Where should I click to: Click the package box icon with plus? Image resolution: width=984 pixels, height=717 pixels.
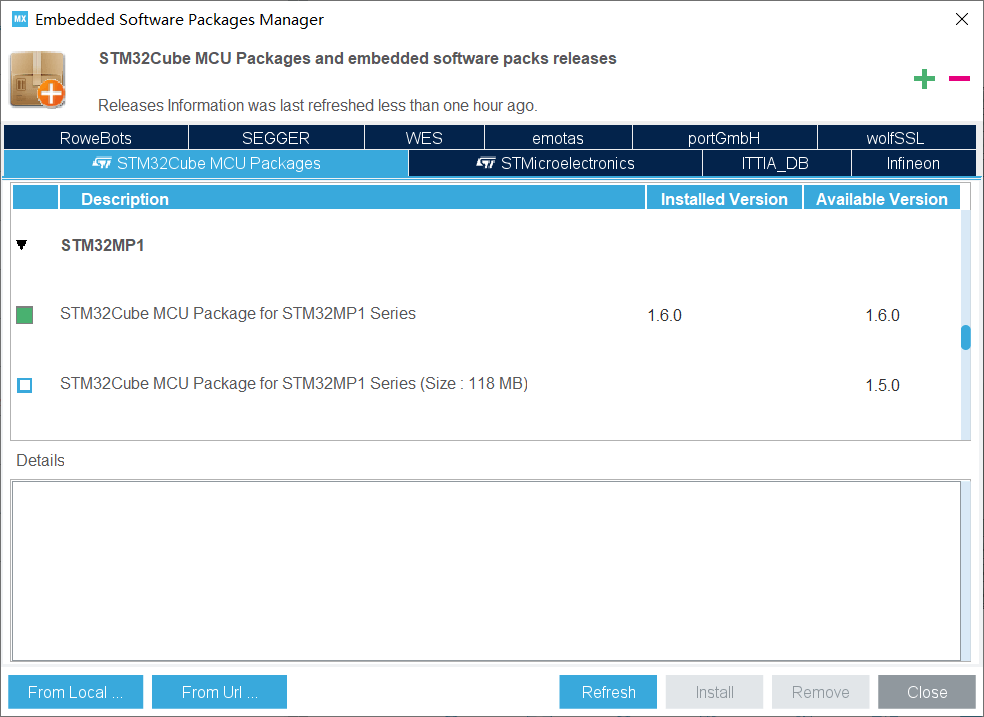(38, 79)
